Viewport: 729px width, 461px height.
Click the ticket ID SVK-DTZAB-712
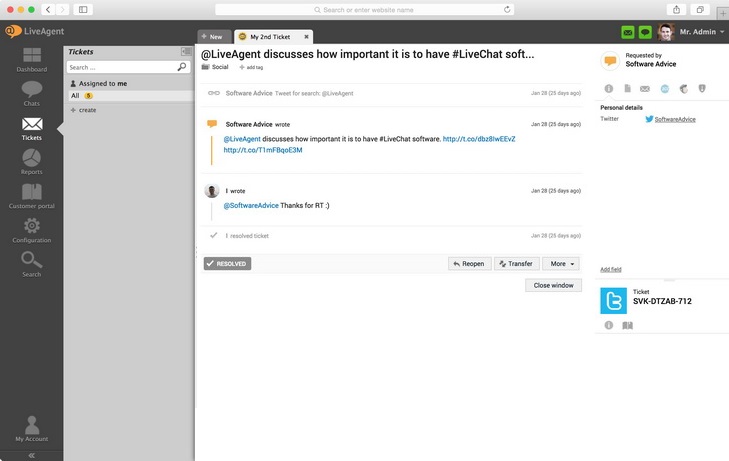pos(662,301)
